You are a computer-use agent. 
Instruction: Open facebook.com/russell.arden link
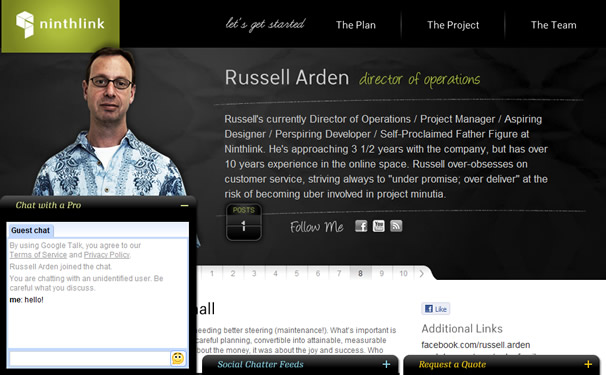pos(475,345)
